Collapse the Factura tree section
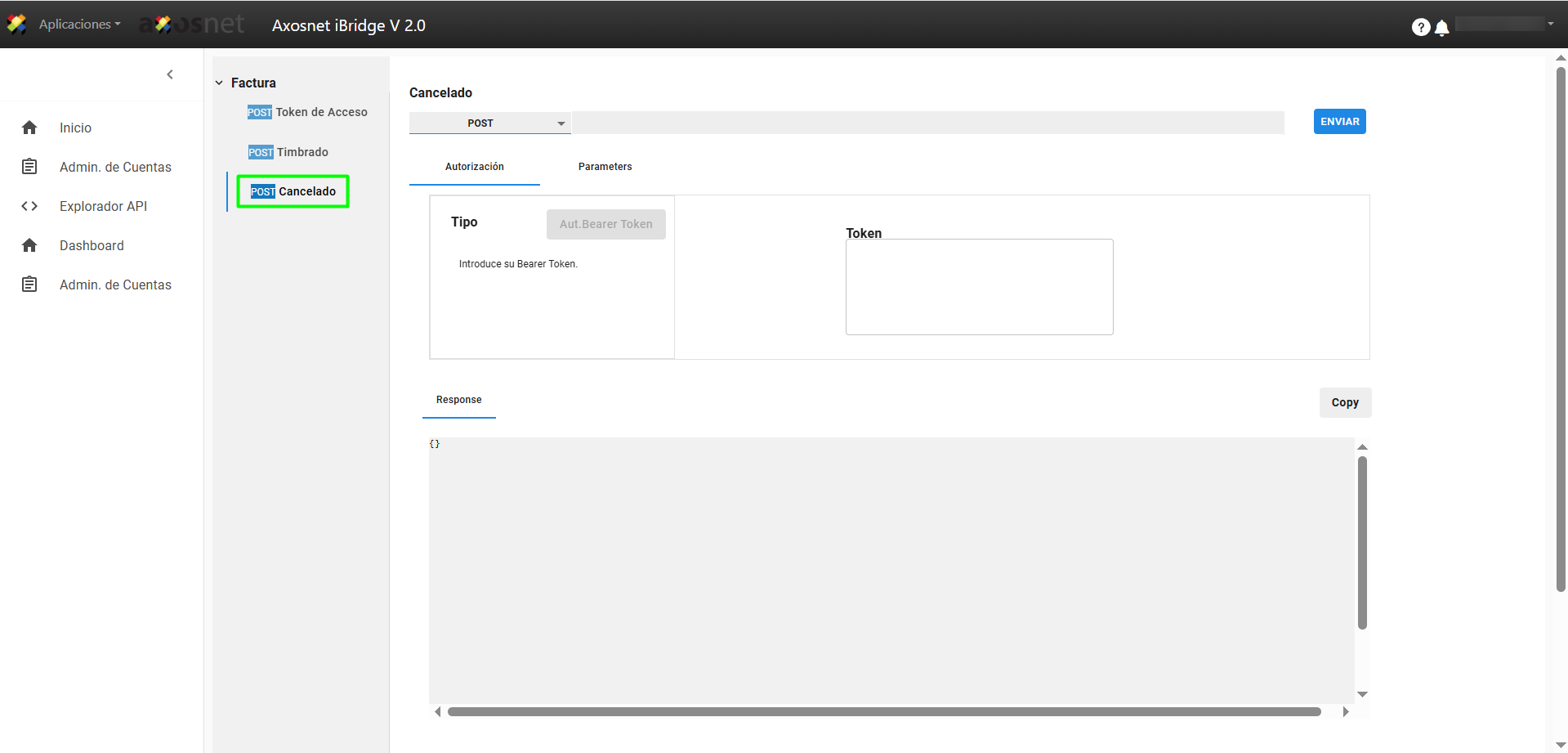Image resolution: width=1568 pixels, height=753 pixels. [x=219, y=83]
